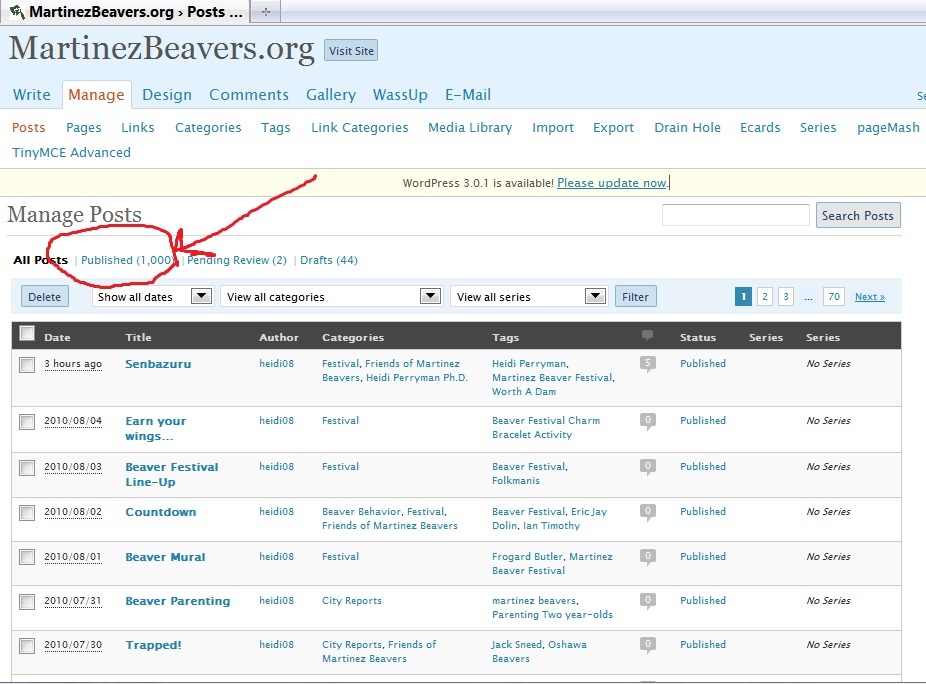Click the Categories submenu item
926x684 pixels.
(x=208, y=128)
